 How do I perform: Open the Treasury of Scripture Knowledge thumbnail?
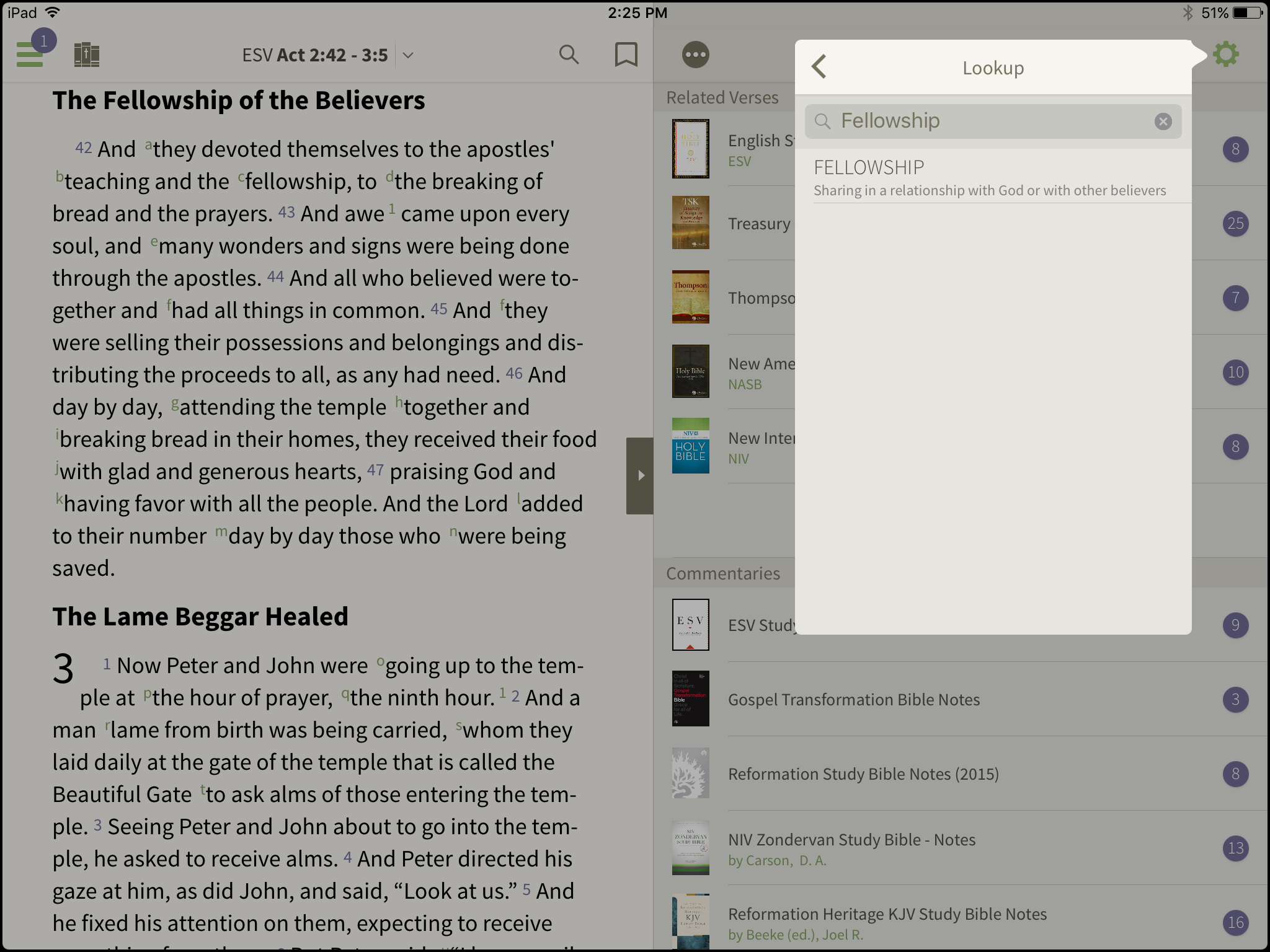tap(690, 223)
